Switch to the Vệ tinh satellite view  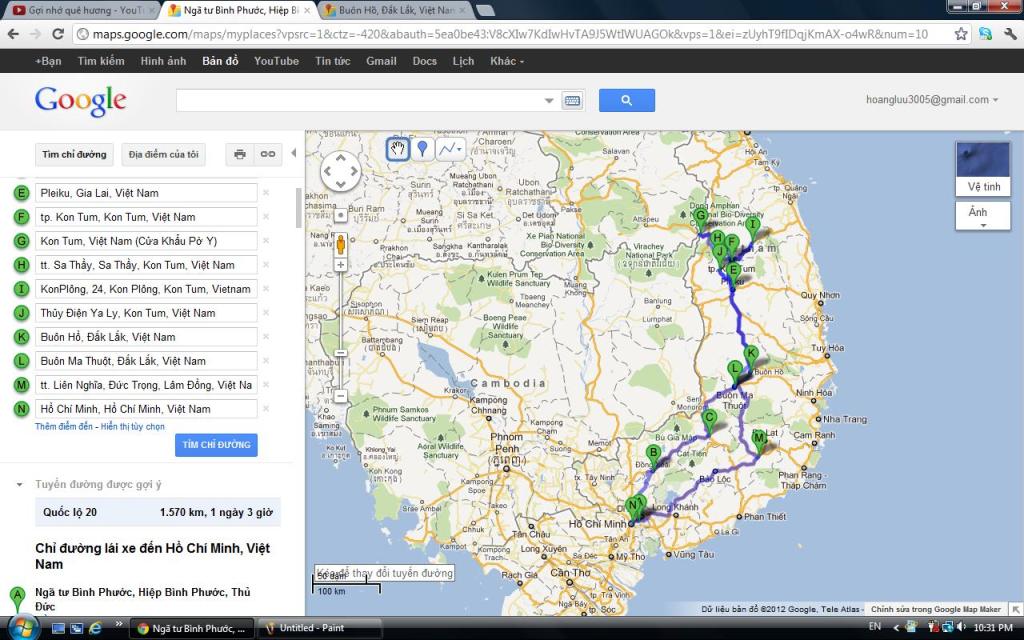pyautogui.click(x=983, y=170)
